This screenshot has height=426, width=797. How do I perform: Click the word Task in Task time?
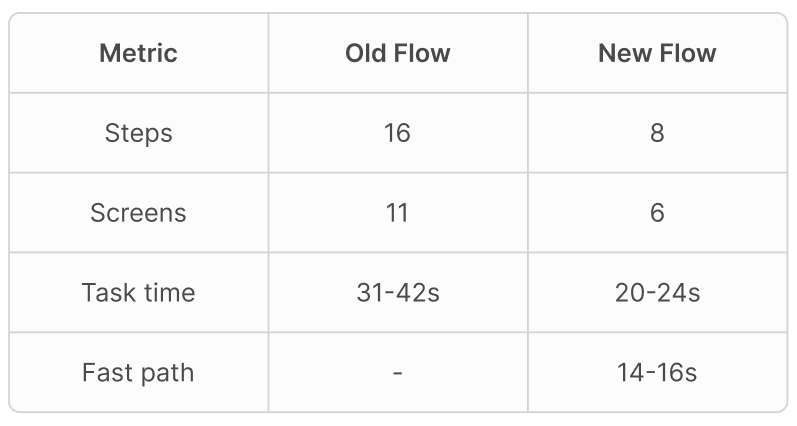[x=108, y=293]
